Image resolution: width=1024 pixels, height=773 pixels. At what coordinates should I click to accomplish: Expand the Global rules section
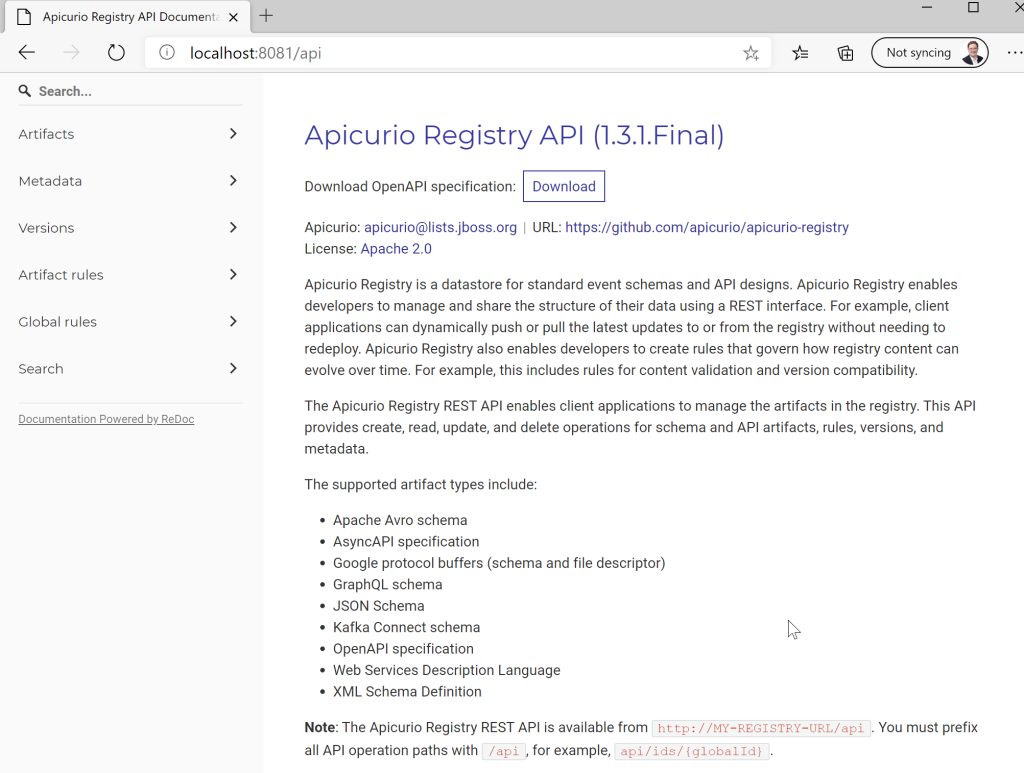point(128,321)
